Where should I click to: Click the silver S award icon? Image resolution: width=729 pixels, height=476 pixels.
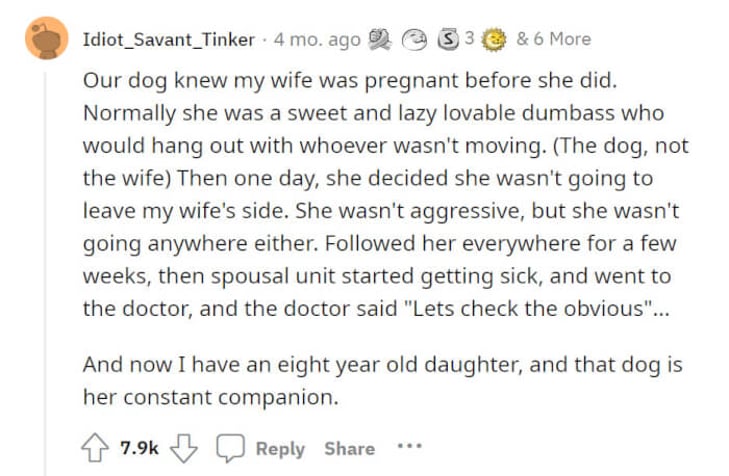(x=448, y=40)
